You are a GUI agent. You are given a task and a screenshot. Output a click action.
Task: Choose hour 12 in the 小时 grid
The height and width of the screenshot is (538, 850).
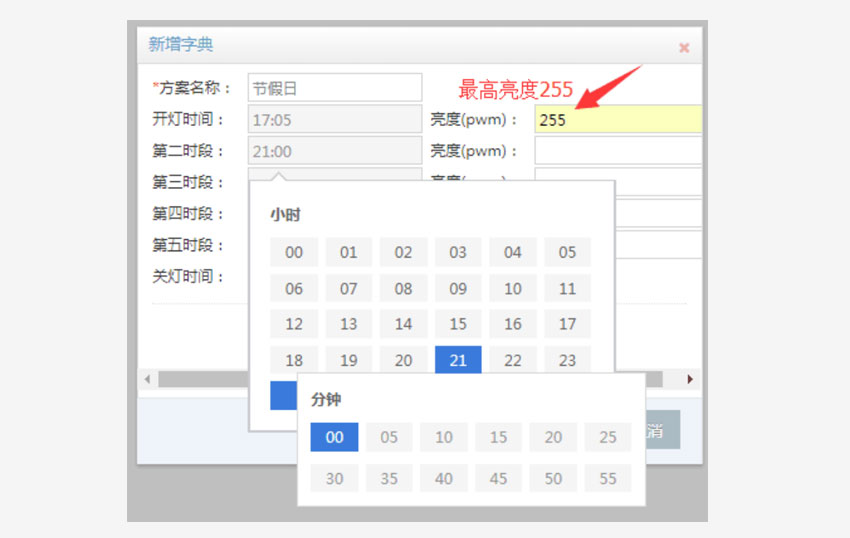(294, 324)
